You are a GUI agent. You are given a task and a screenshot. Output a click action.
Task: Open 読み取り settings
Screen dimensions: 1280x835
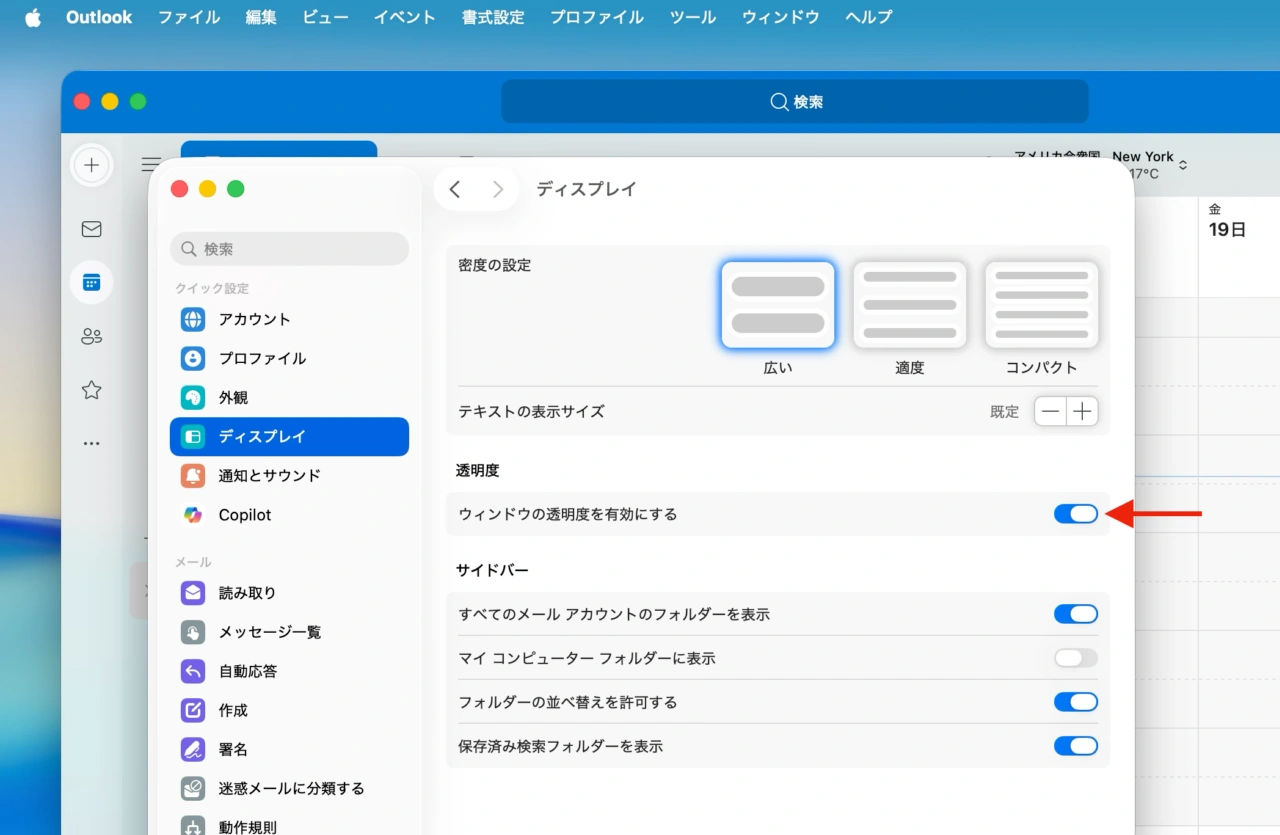tap(289, 593)
